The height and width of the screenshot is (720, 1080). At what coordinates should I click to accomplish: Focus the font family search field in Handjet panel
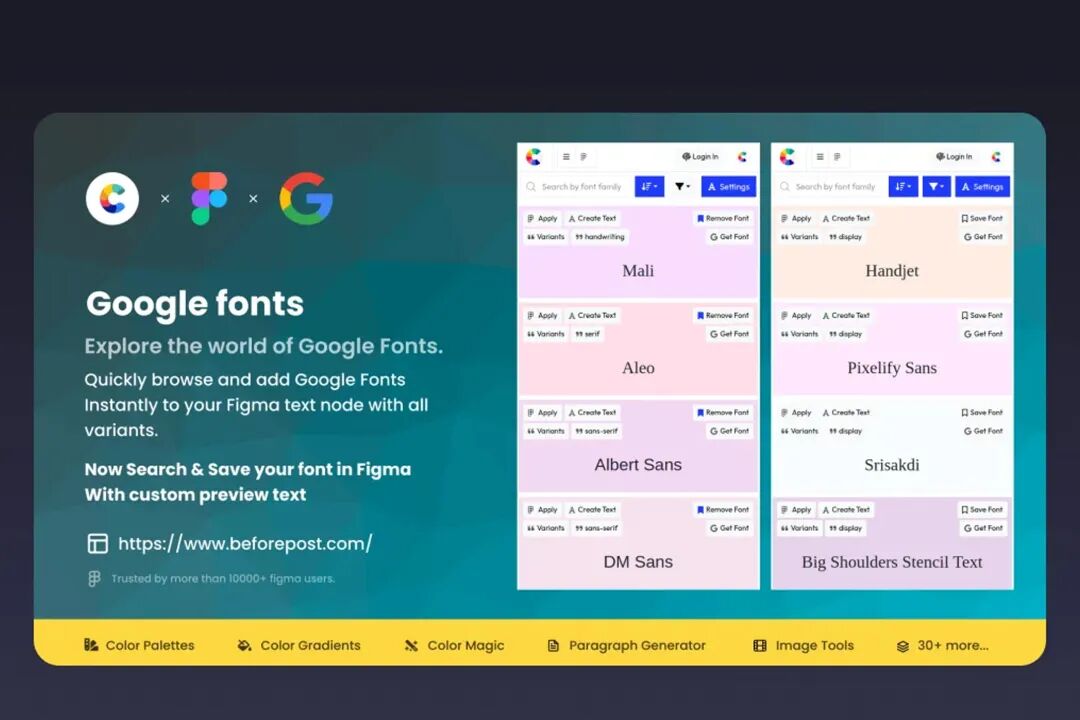tap(831, 187)
